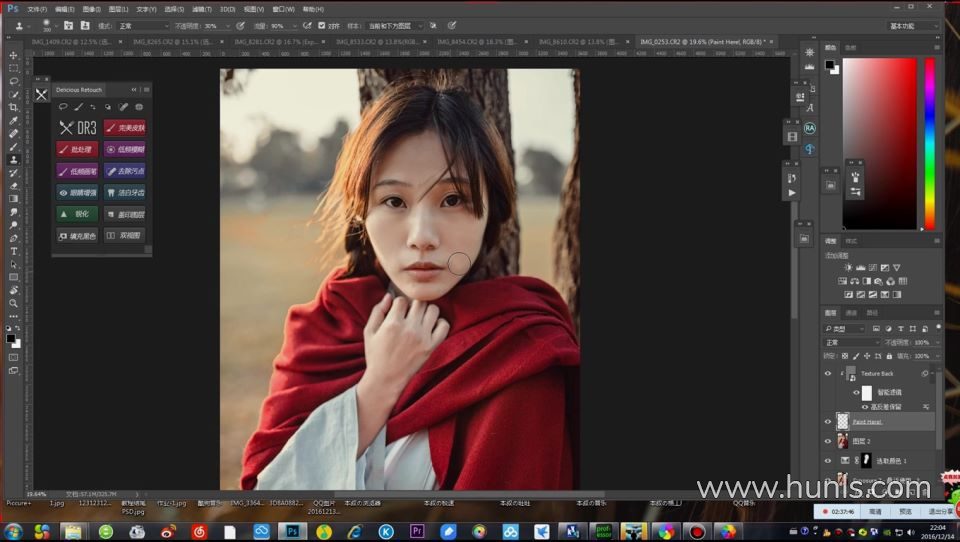
Task: Click the DR3 logo in Delicious Retouch
Action: pyautogui.click(x=77, y=127)
